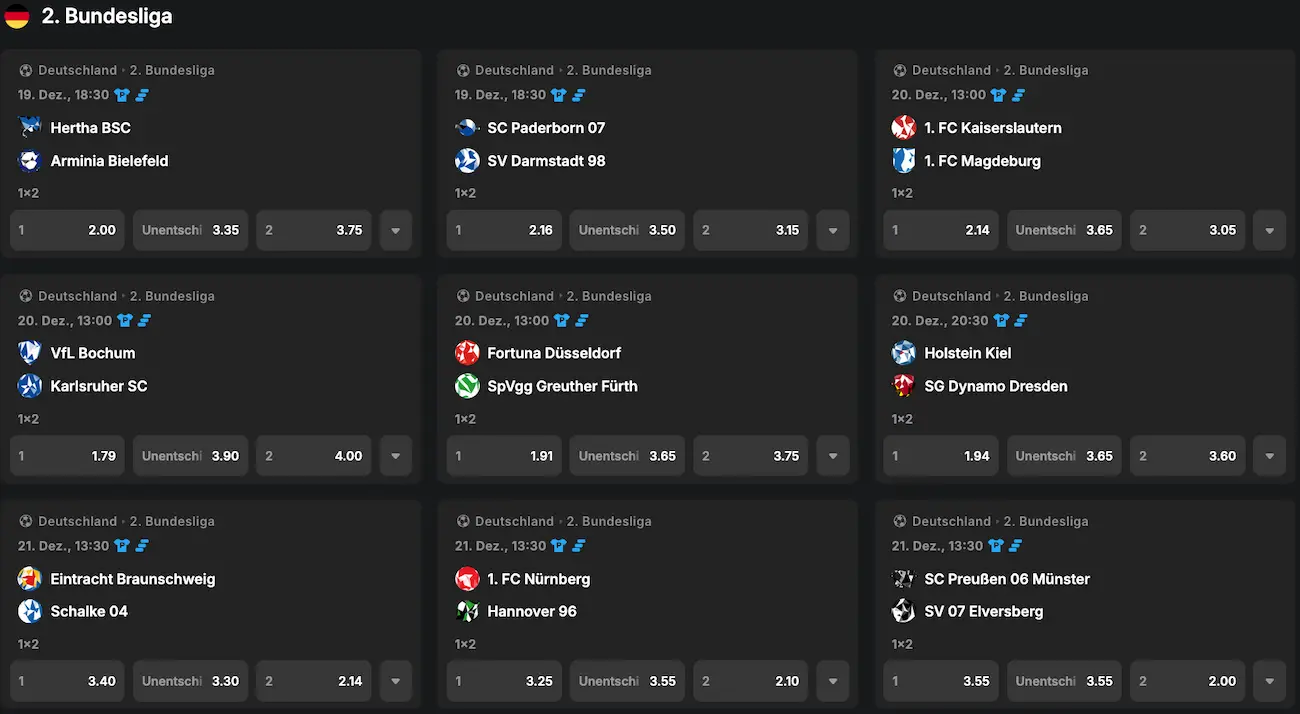Pick away odds 2.14 on Braunschweig vs Schalke

coord(313,681)
